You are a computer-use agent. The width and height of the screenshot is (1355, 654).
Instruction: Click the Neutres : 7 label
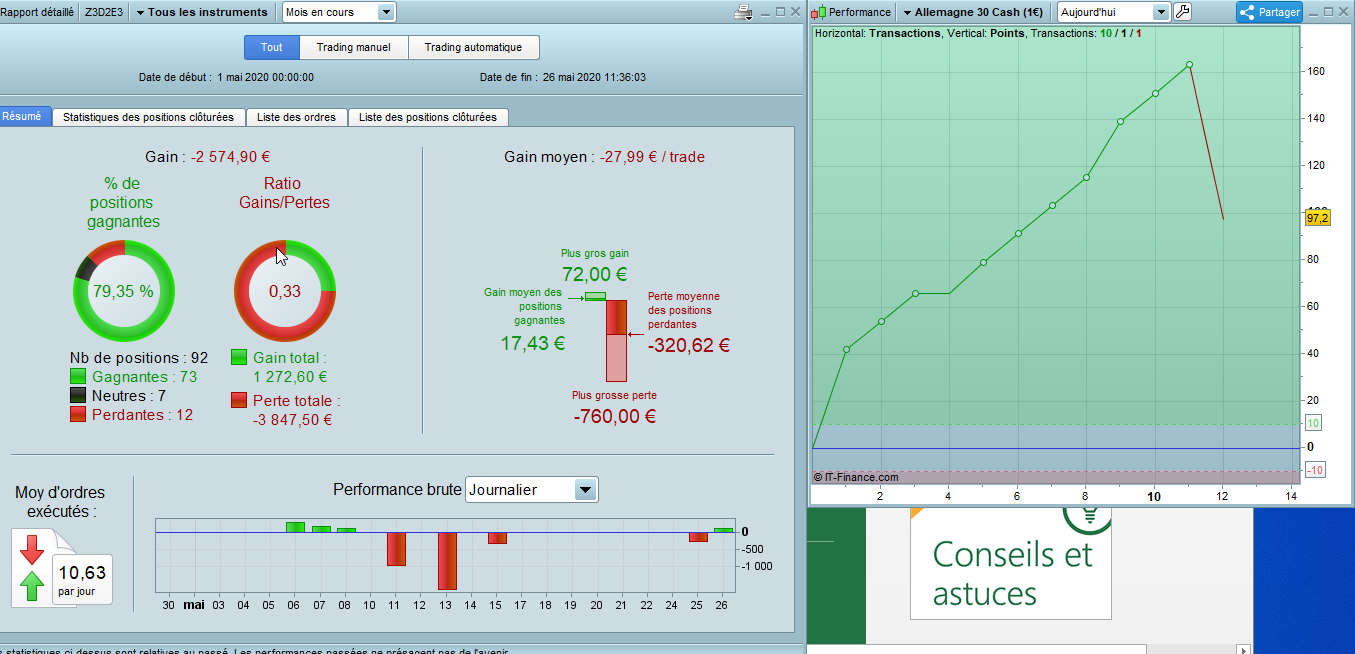(x=129, y=396)
